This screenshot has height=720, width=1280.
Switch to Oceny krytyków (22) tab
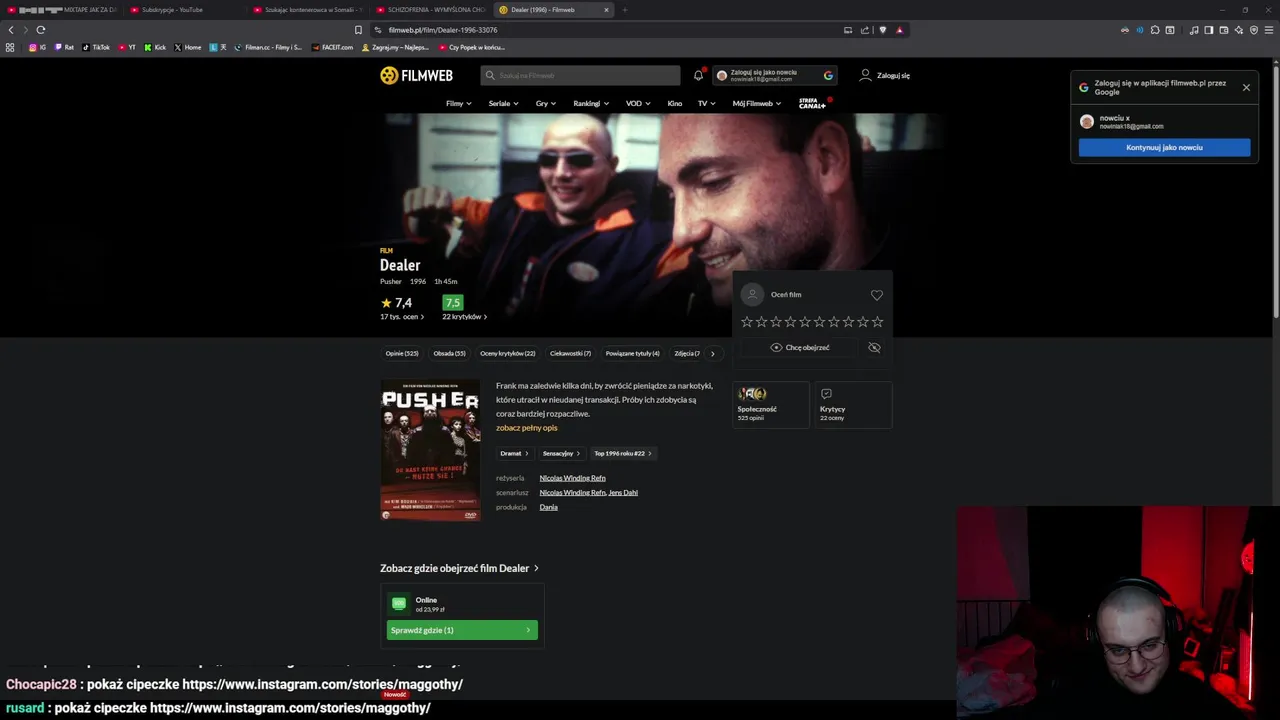coord(507,353)
